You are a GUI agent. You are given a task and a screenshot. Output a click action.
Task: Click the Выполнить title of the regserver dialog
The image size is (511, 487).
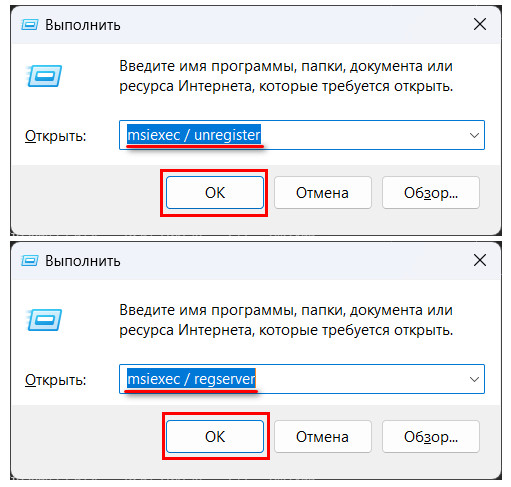pyautogui.click(x=83, y=261)
